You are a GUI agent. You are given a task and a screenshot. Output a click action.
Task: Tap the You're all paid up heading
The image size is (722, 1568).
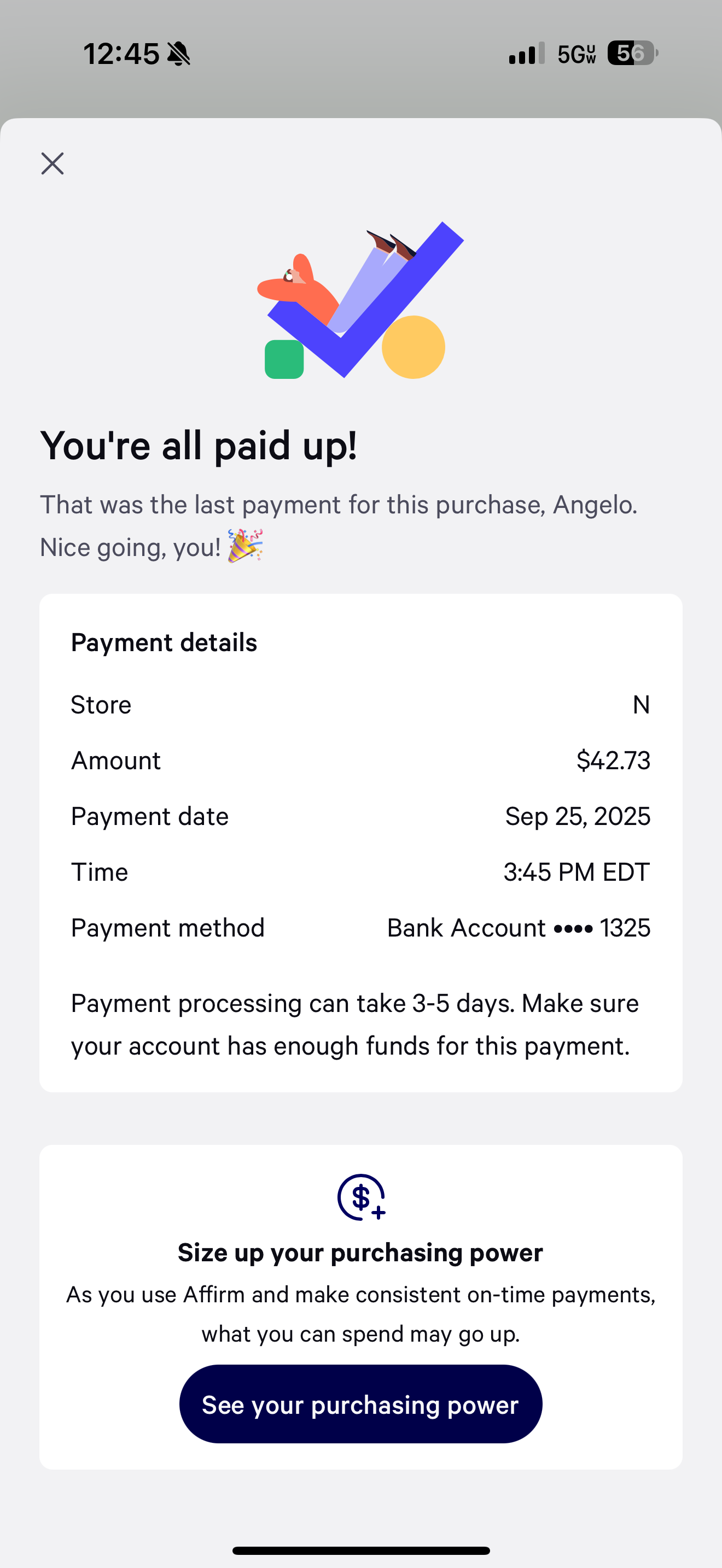[x=199, y=446]
